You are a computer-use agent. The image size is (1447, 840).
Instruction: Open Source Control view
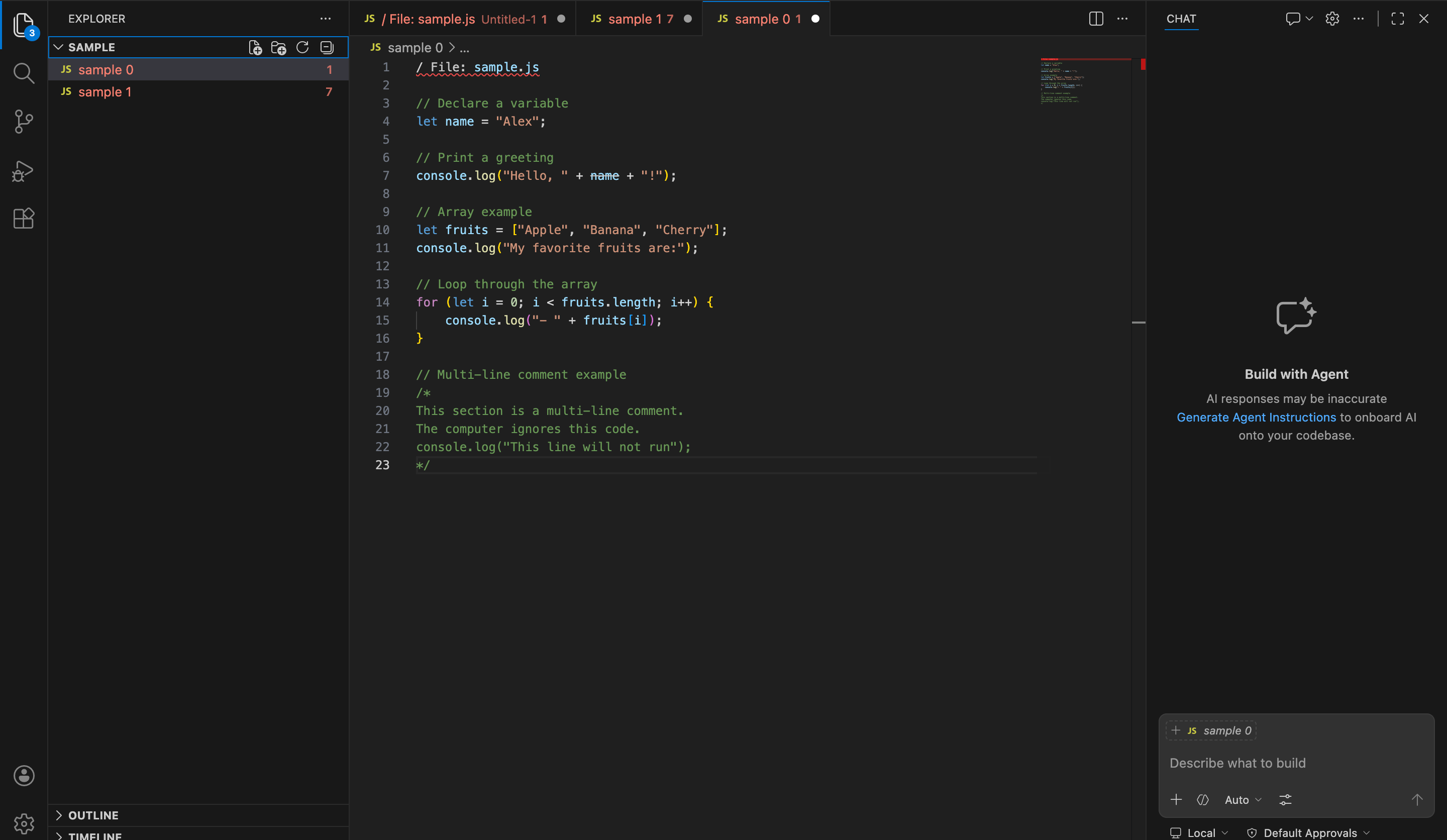[x=24, y=121]
